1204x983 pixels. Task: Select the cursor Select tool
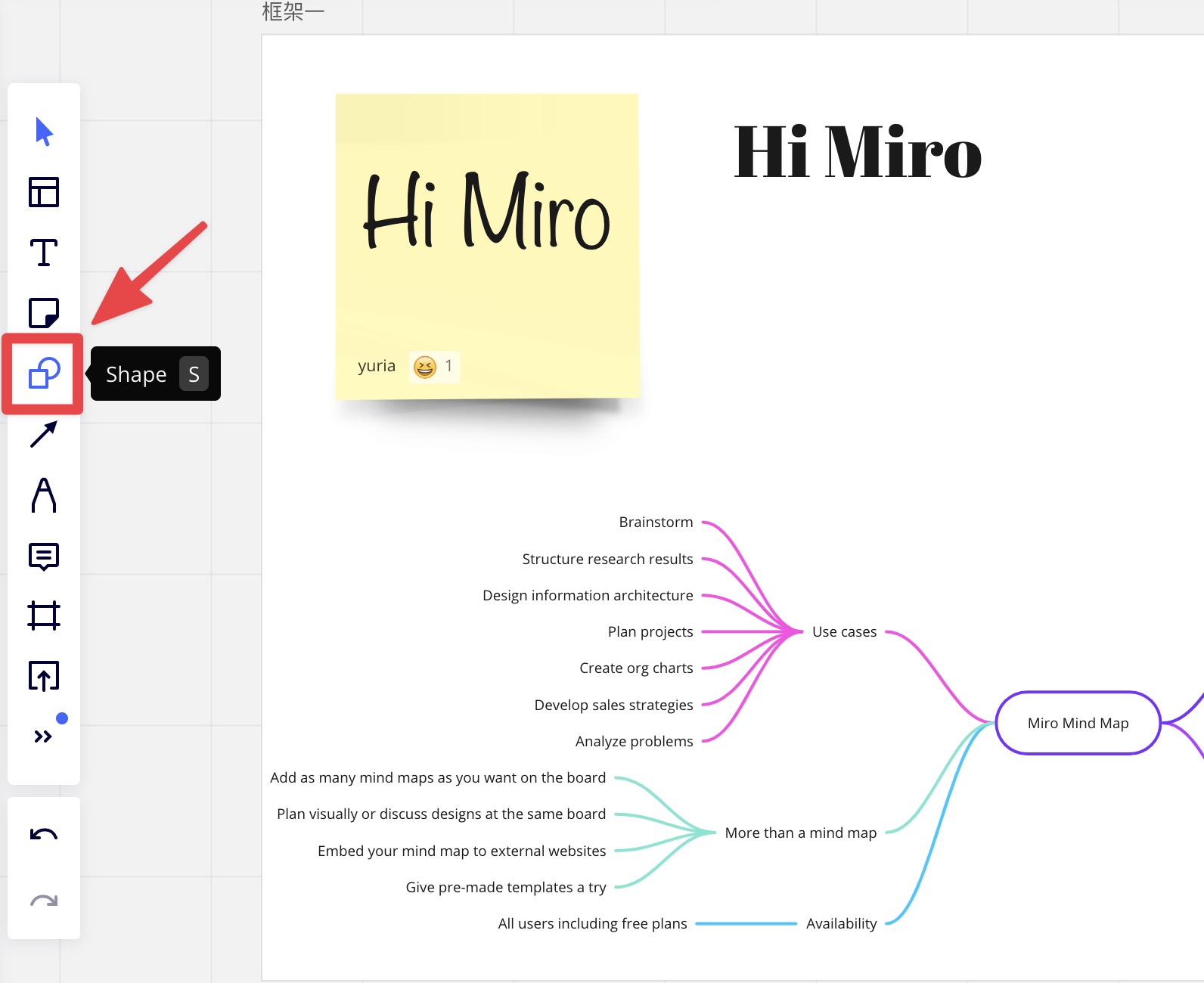[x=44, y=132]
